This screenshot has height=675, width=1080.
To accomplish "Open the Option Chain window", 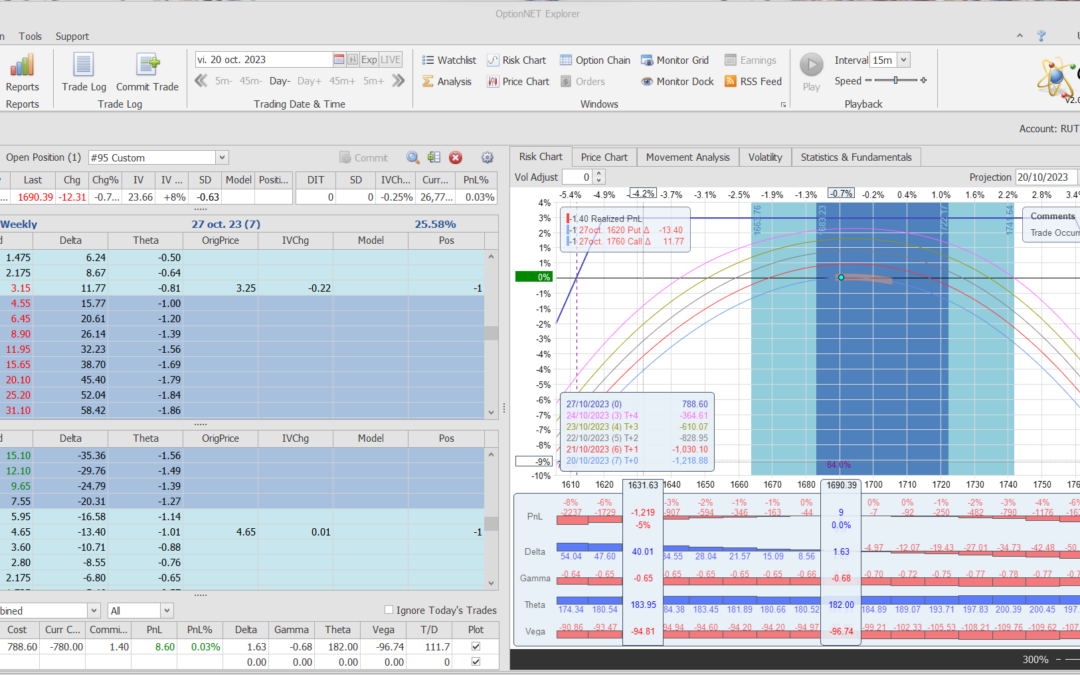I will (x=595, y=60).
